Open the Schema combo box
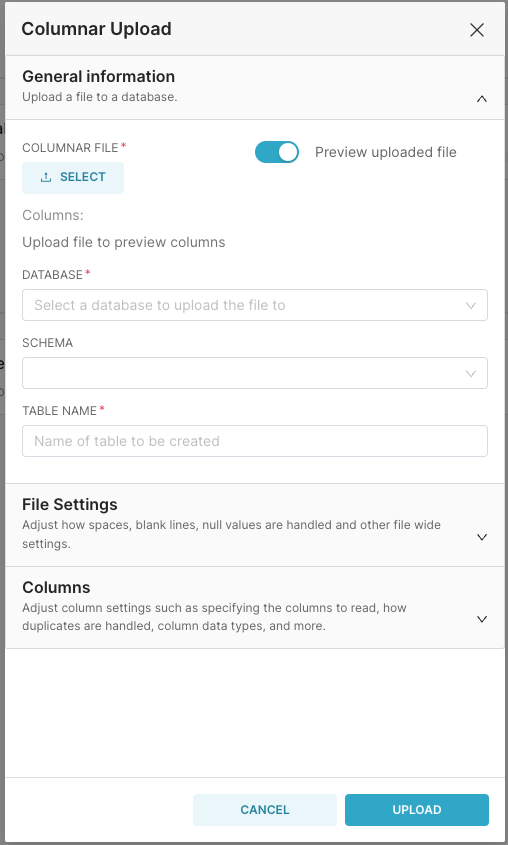Screen dimensions: 508x845 pos(255,373)
